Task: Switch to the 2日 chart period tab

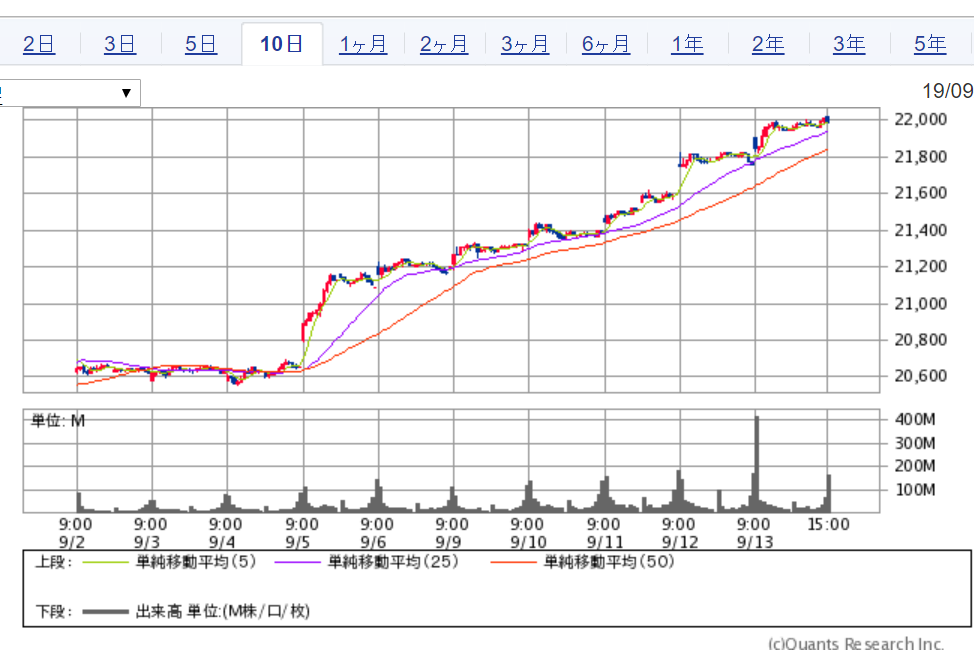Action: [x=39, y=44]
